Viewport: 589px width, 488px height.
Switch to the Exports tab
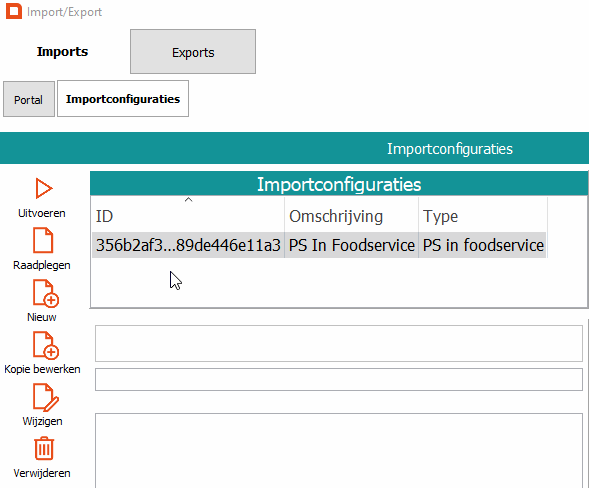click(193, 52)
